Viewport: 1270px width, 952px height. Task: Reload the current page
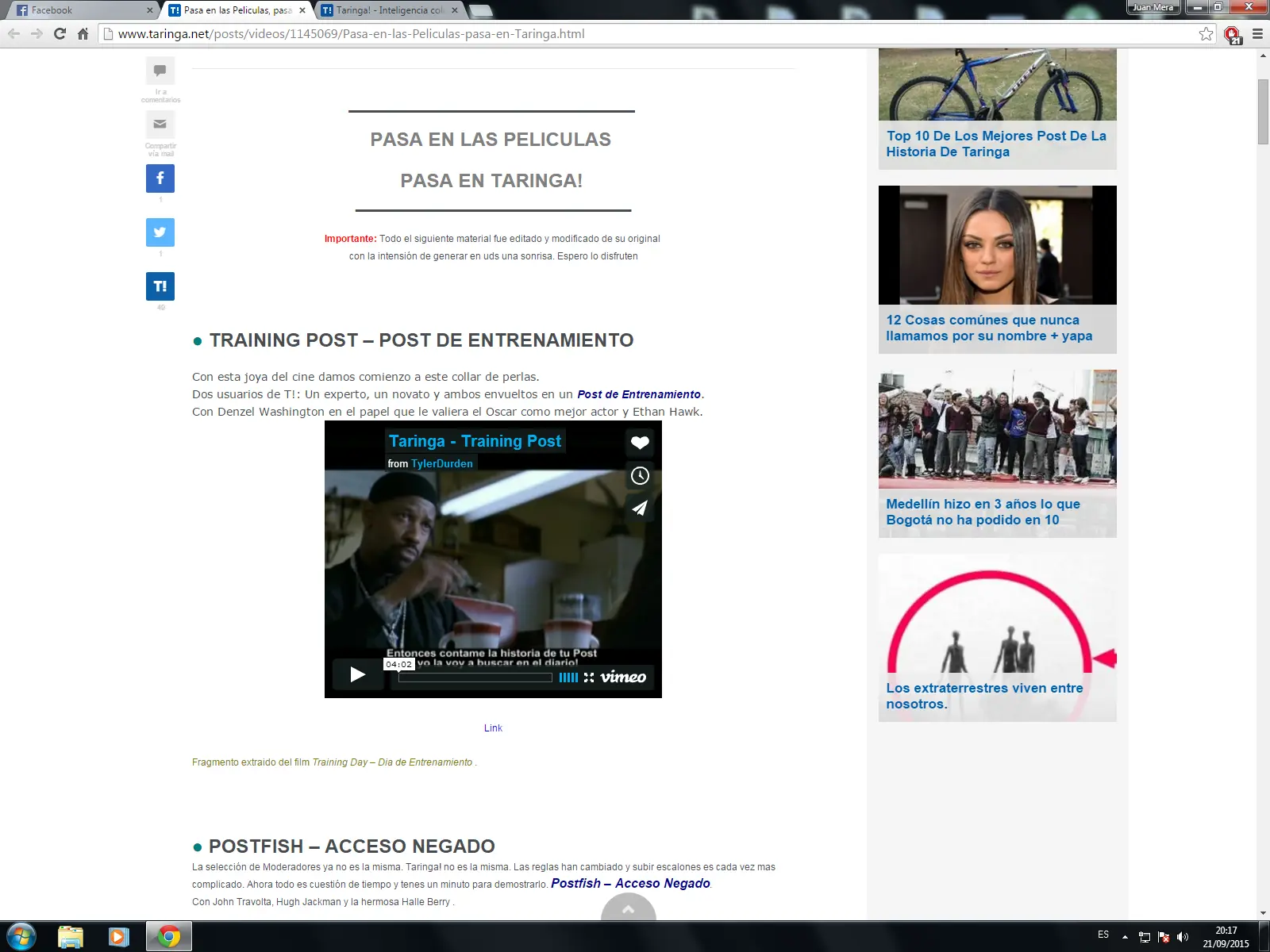(x=60, y=34)
